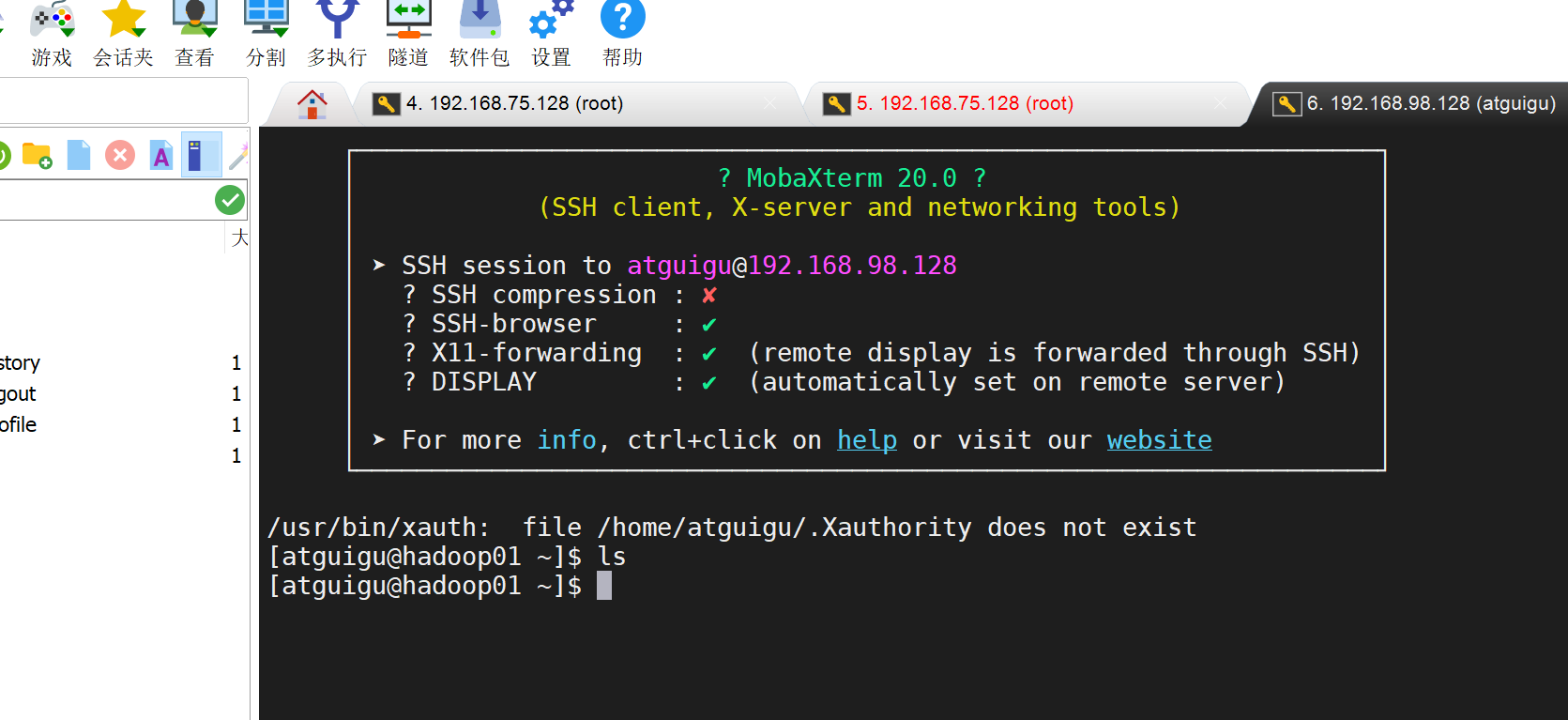The image size is (1568, 720).
Task: Click the quick connect search field
Action: (x=122, y=100)
